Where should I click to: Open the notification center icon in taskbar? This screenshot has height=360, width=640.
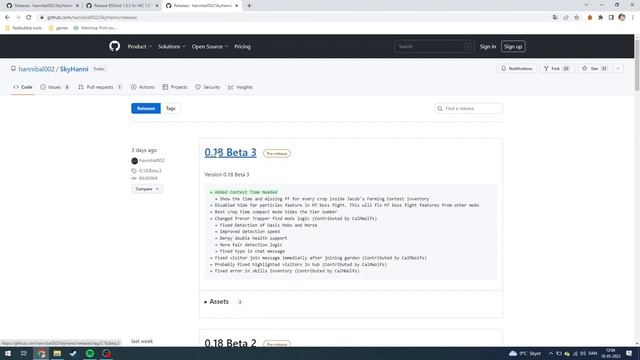pyautogui.click(x=629, y=353)
